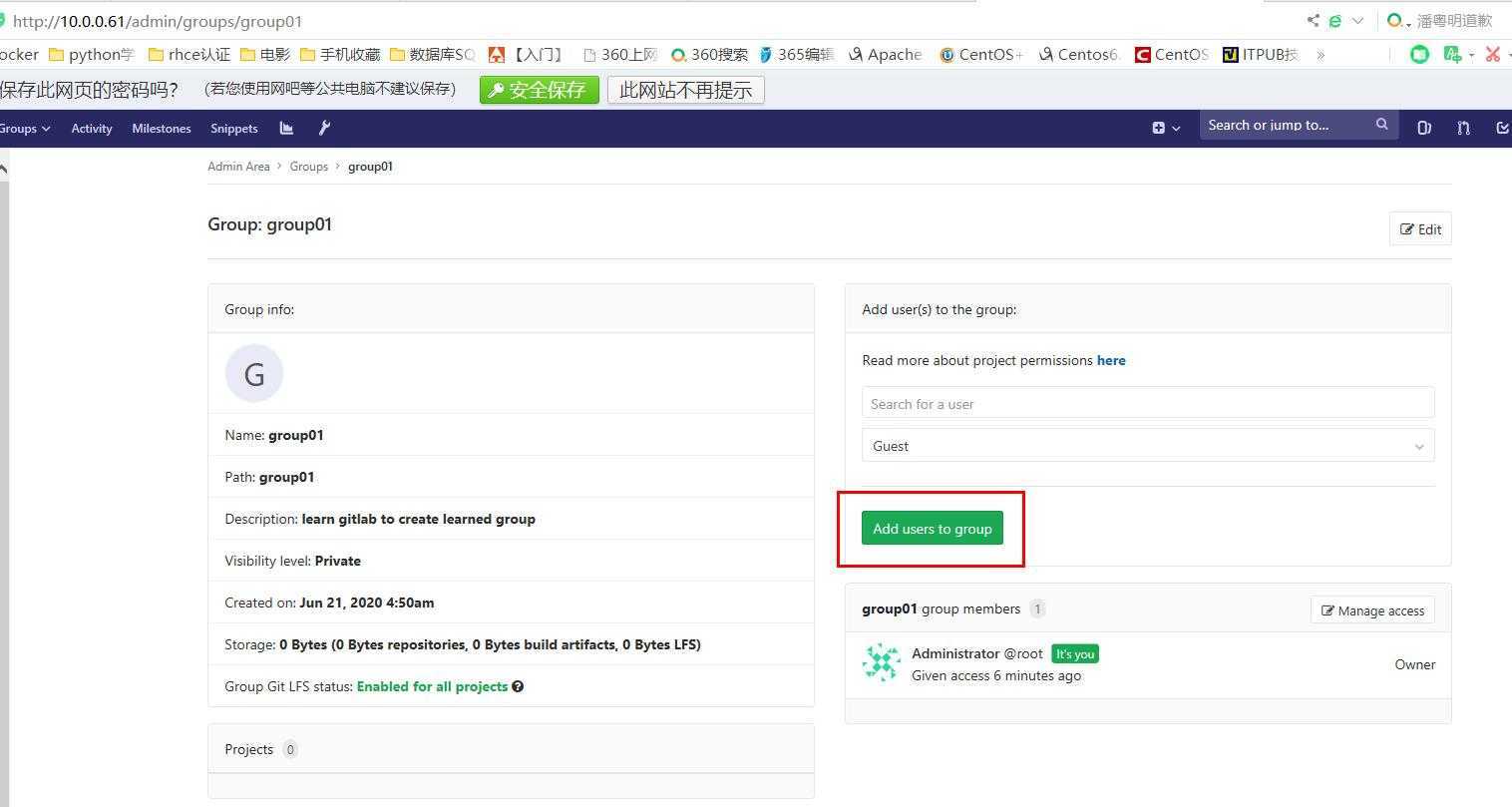Click the Manage access button
Screen dimensions: 1512x807
click(x=1372, y=610)
